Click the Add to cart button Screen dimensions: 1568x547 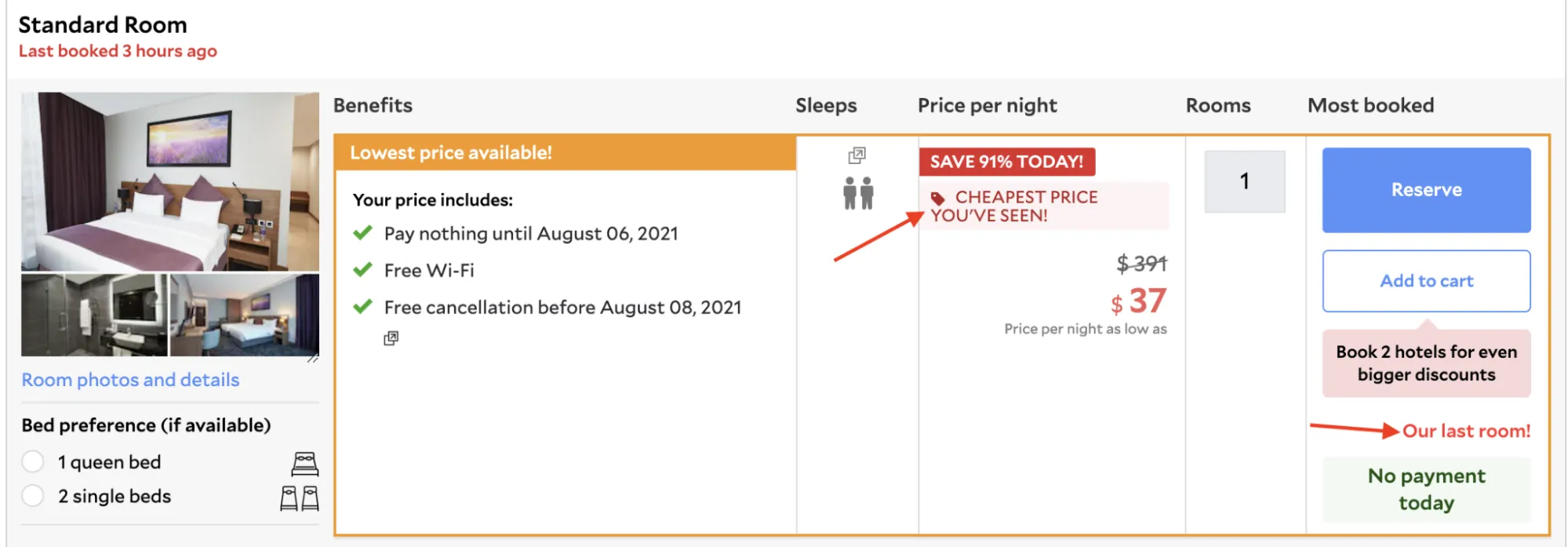tap(1425, 281)
